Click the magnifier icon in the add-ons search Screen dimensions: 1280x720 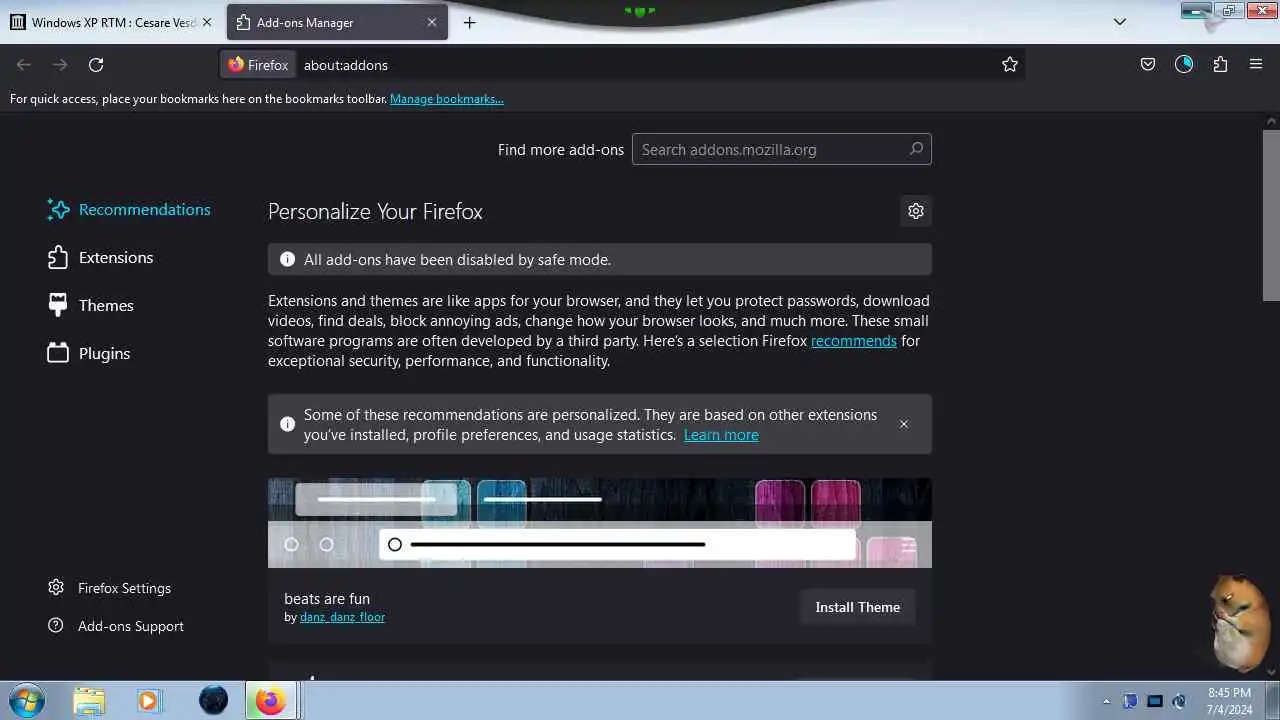coord(916,149)
